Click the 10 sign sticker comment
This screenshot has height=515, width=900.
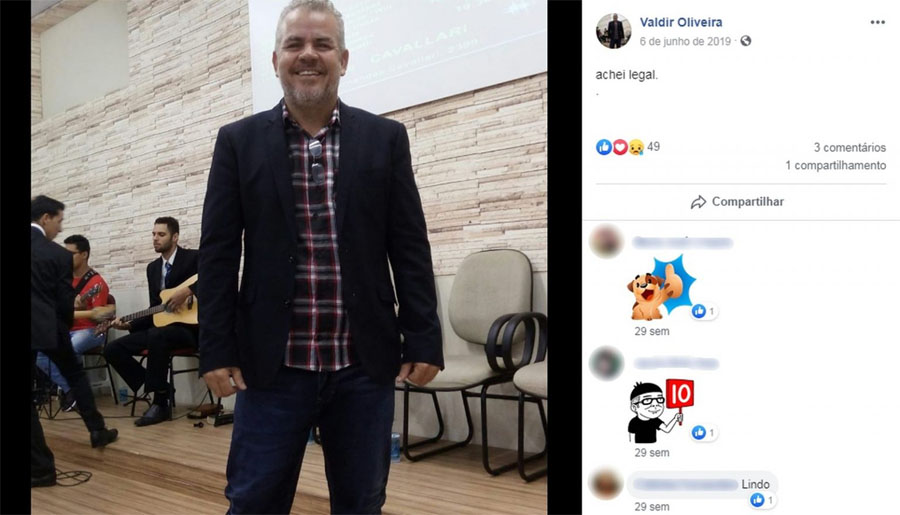tap(661, 411)
